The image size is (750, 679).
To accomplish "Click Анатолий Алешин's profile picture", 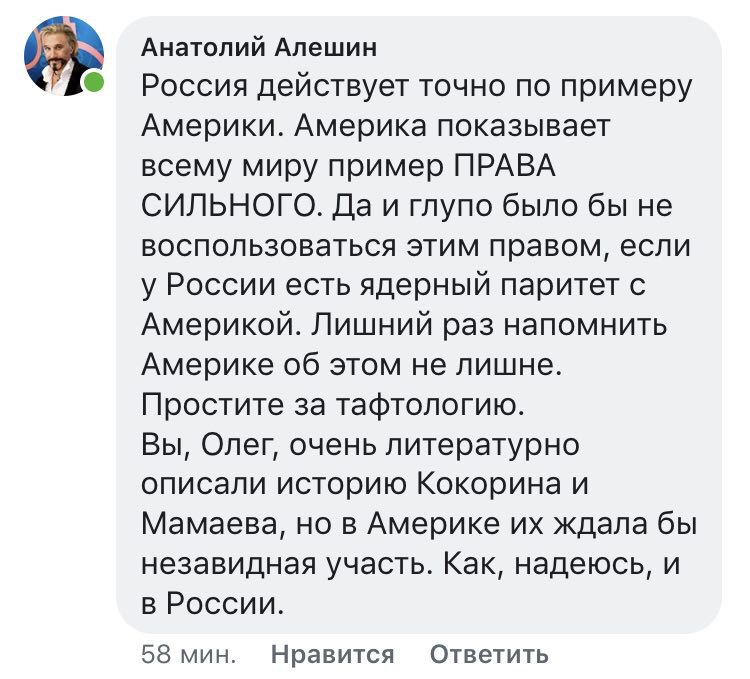I will (x=64, y=57).
